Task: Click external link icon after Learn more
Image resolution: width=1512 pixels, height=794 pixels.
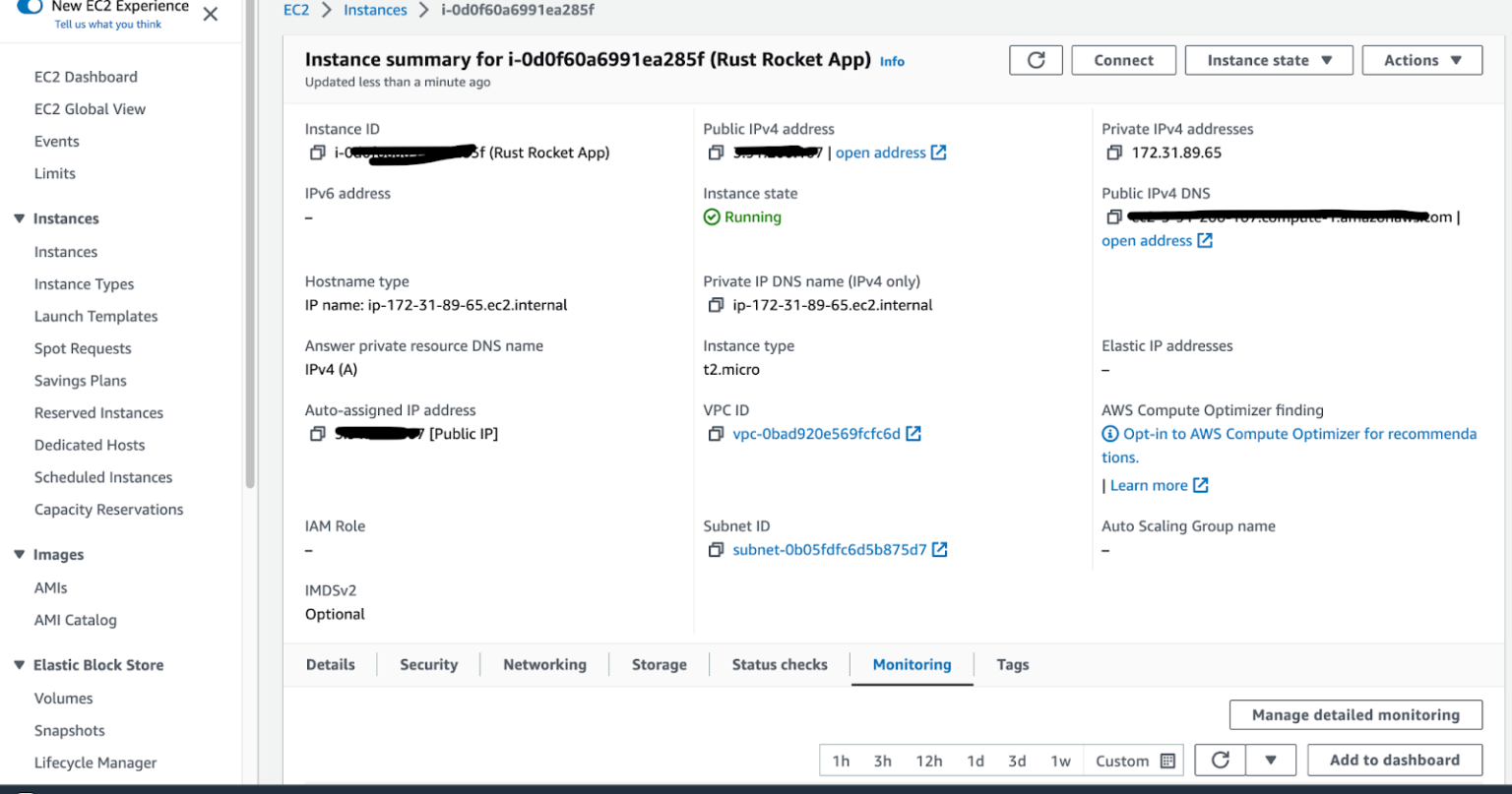Action: (1201, 485)
